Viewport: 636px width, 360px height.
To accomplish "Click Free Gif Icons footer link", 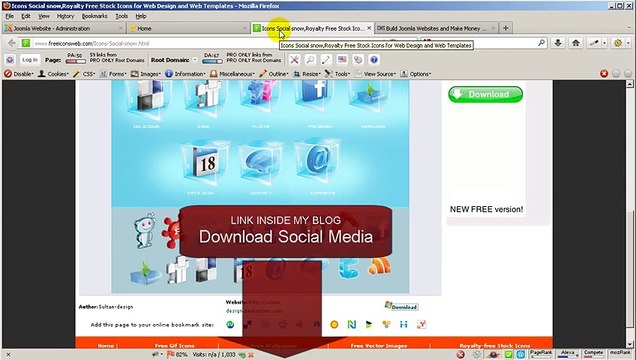I will (174, 345).
